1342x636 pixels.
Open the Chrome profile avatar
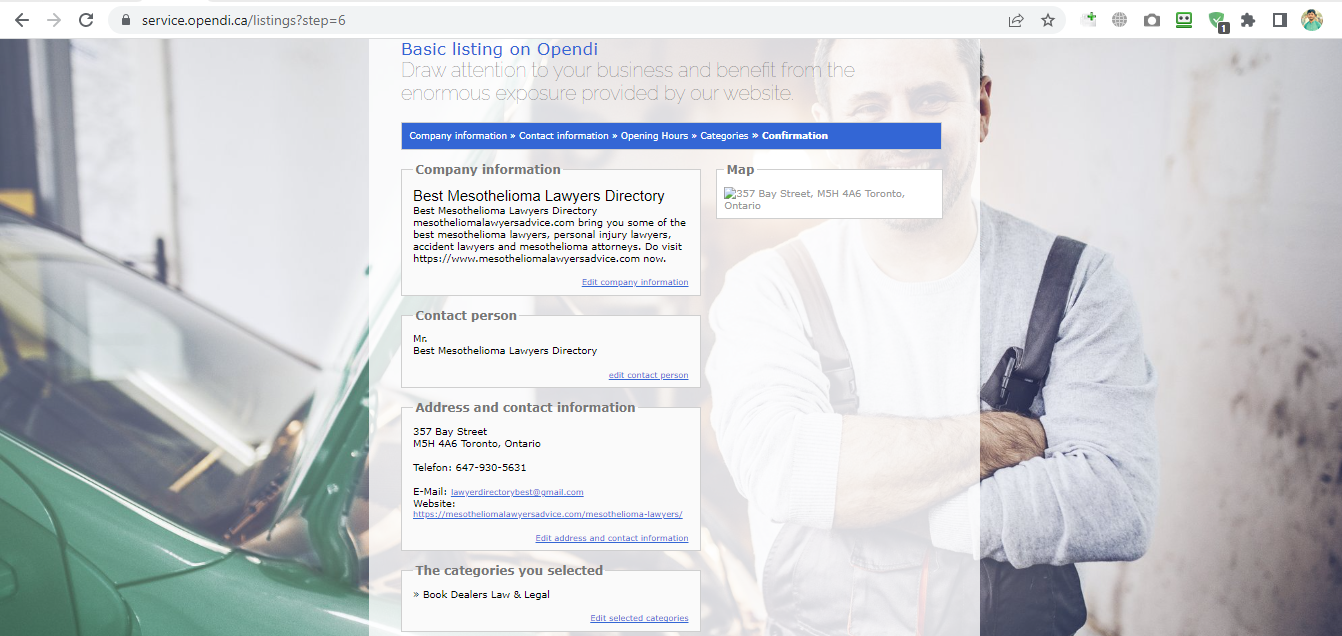(x=1312, y=20)
